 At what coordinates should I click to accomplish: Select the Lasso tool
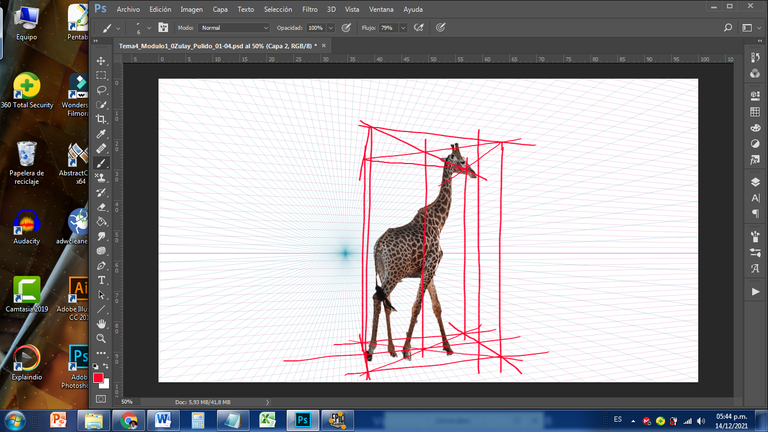click(101, 90)
